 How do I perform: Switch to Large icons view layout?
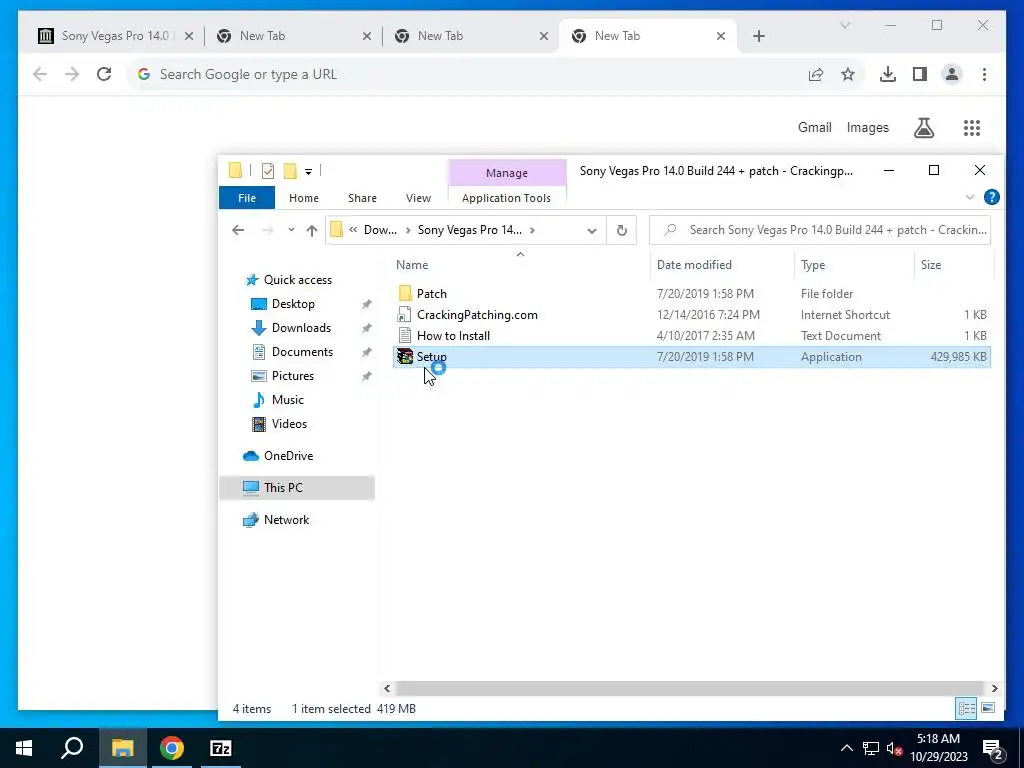point(988,709)
